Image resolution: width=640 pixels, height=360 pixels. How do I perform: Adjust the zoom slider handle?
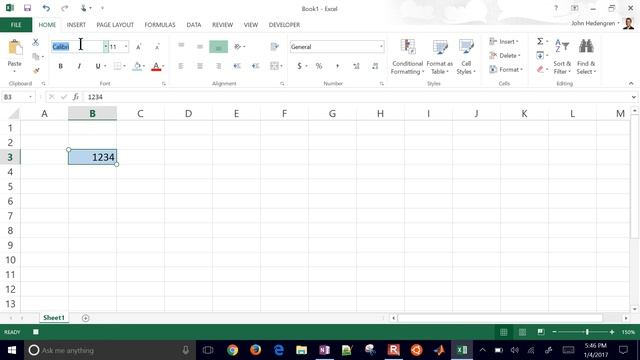tap(587, 332)
